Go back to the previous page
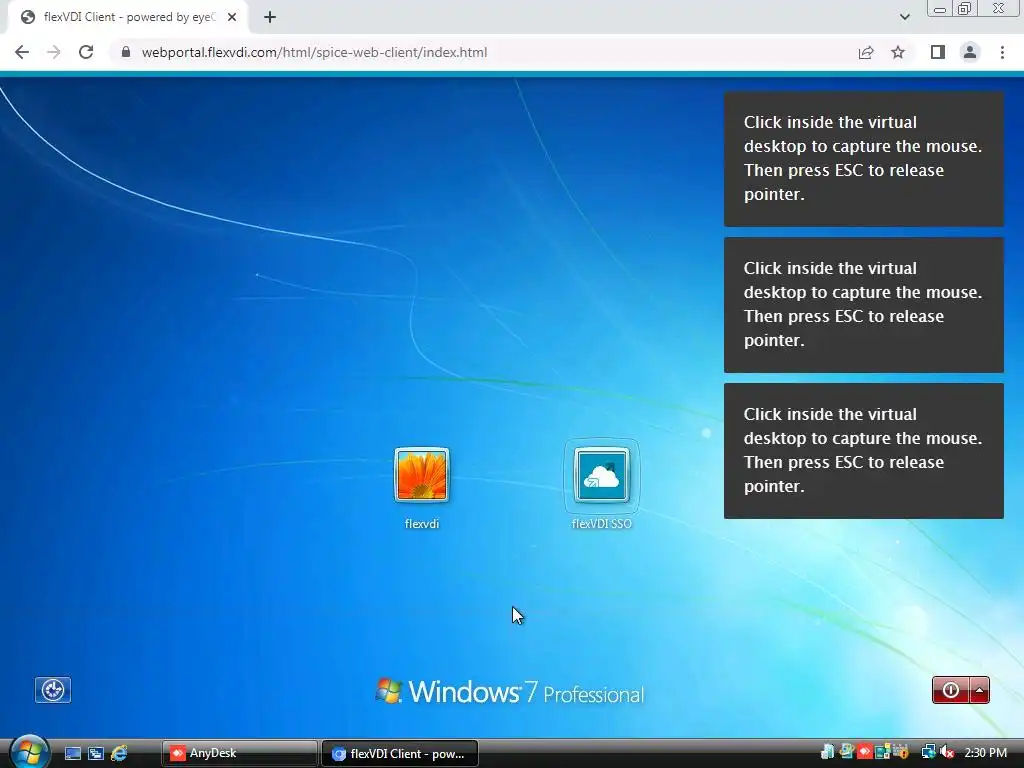The width and height of the screenshot is (1024, 768). (x=22, y=52)
